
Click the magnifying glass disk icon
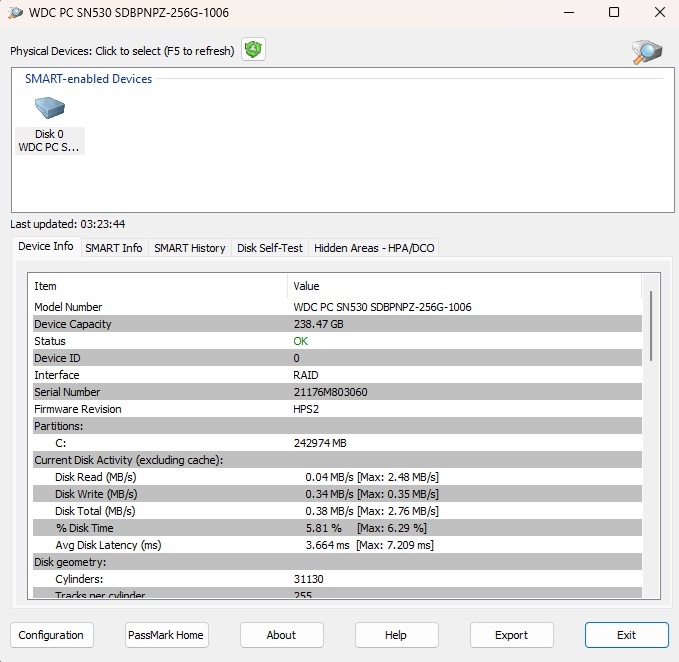coord(647,52)
